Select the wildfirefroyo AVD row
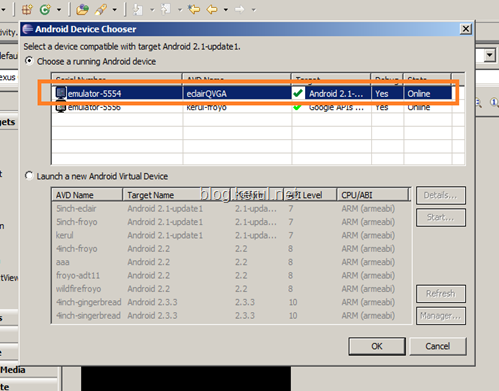Screen dimensions: 499x391 tap(231, 289)
